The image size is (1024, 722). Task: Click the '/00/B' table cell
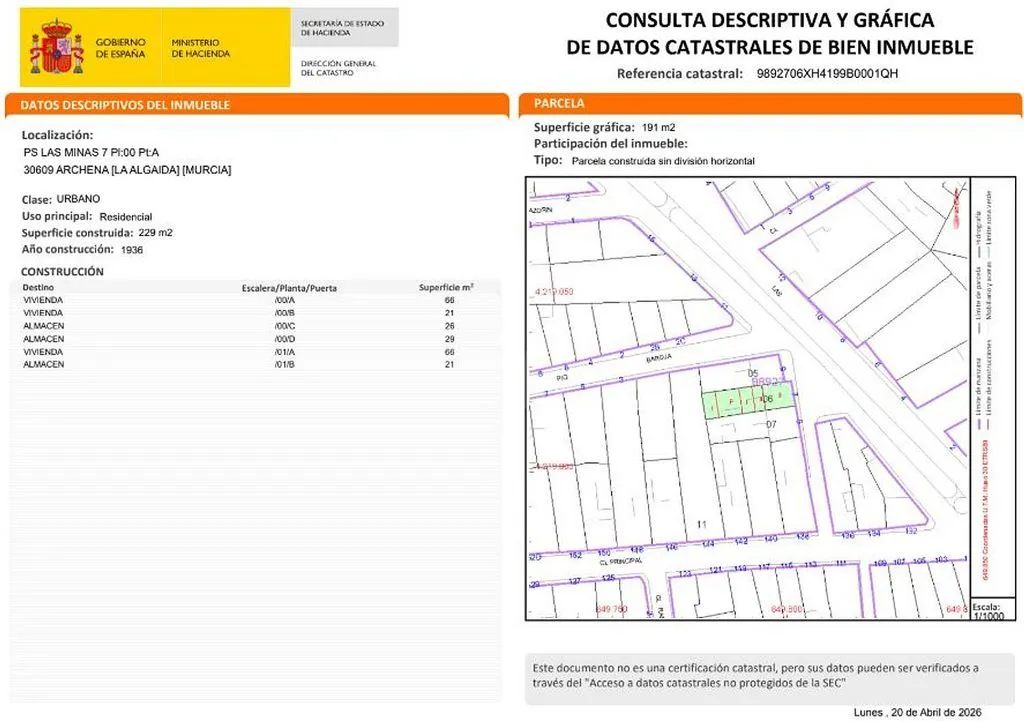(x=285, y=313)
